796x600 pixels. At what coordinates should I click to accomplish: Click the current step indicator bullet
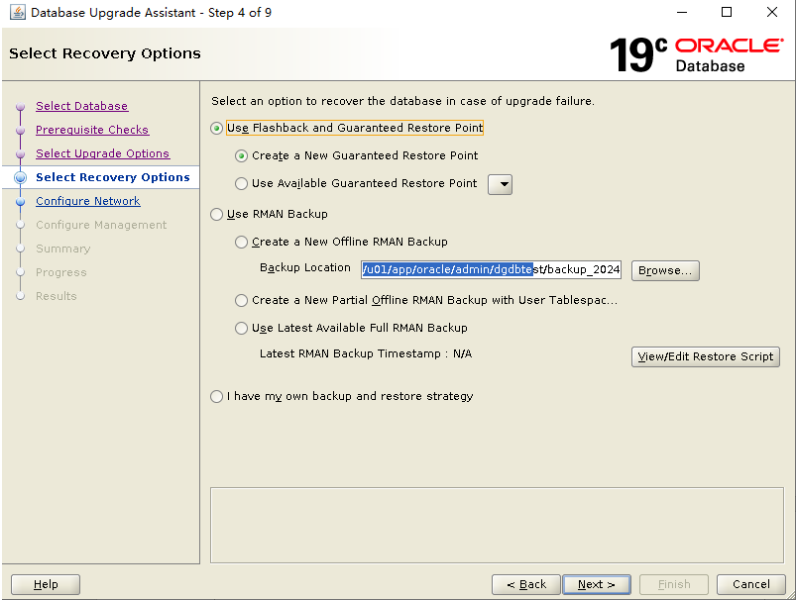(20, 177)
